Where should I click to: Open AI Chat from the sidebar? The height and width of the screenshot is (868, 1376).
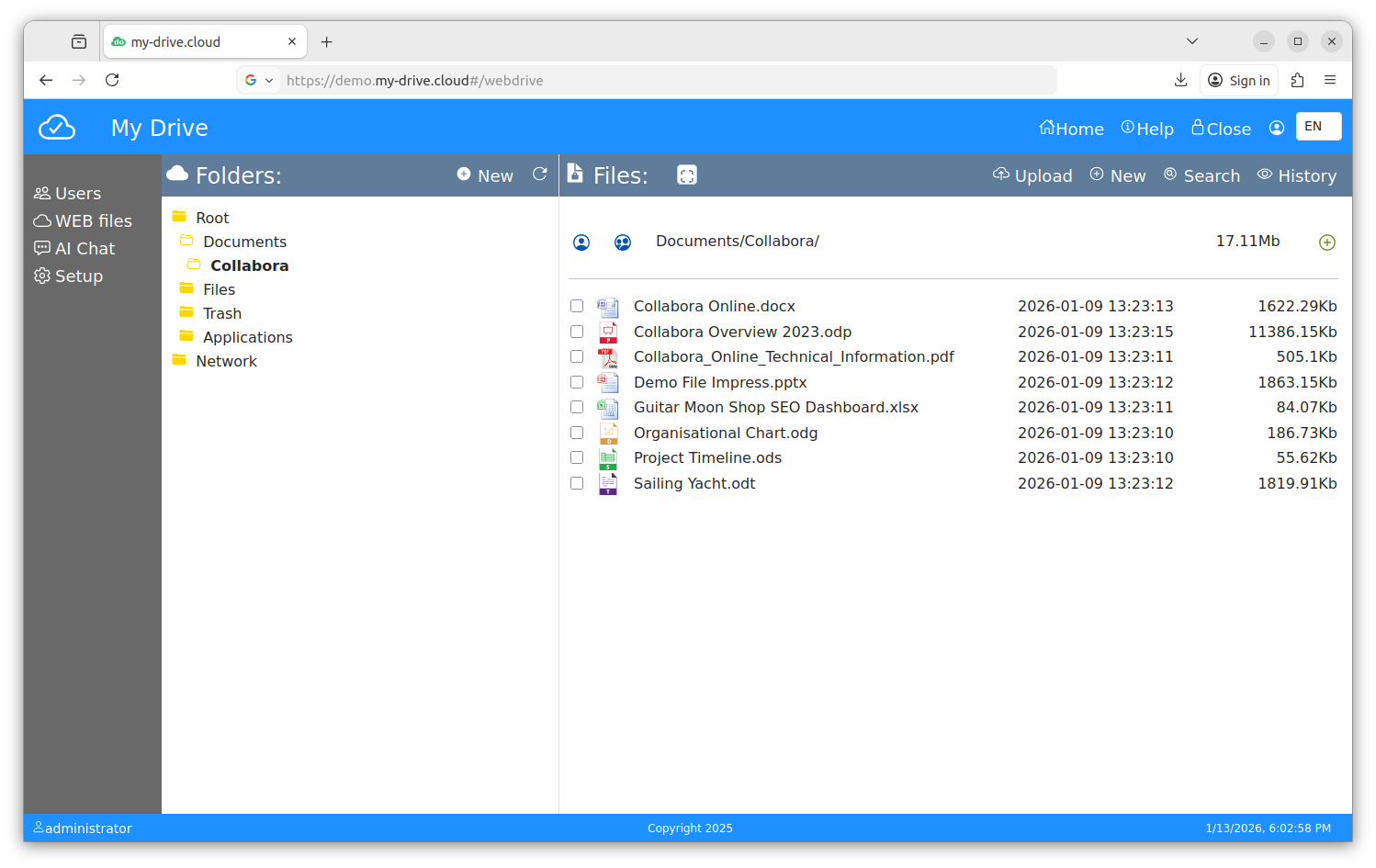[x=84, y=249]
